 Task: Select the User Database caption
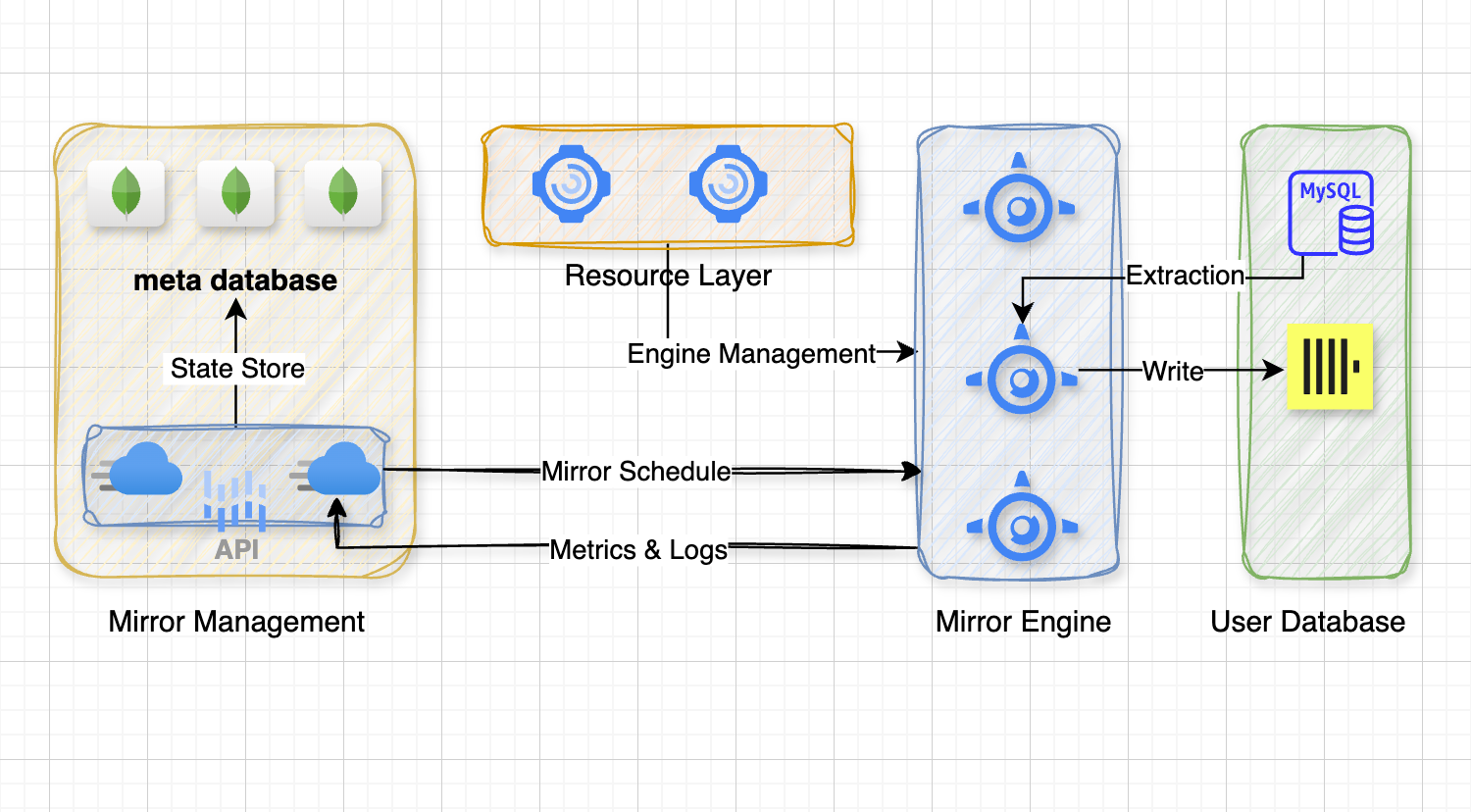[x=1307, y=622]
